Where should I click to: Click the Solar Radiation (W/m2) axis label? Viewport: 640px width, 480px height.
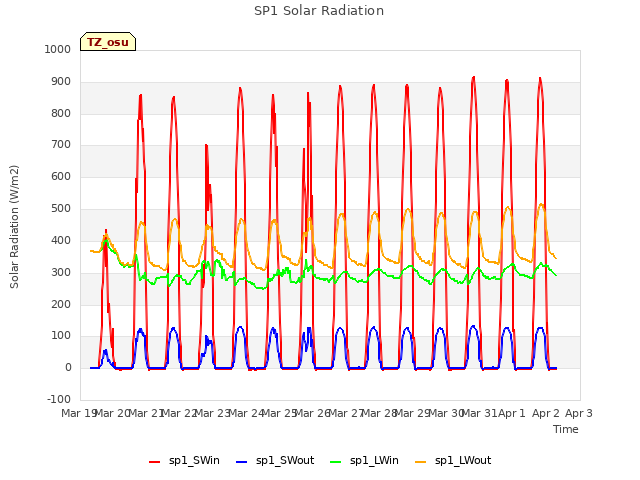(14, 227)
